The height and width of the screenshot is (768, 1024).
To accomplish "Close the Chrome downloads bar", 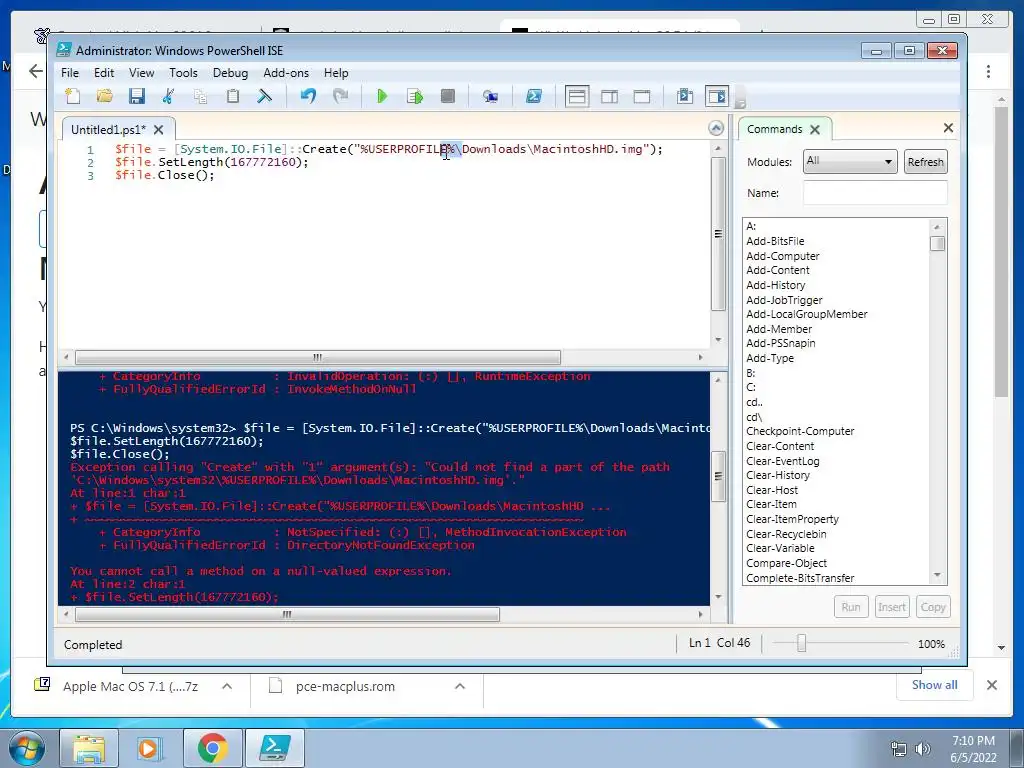I will pyautogui.click(x=992, y=685).
